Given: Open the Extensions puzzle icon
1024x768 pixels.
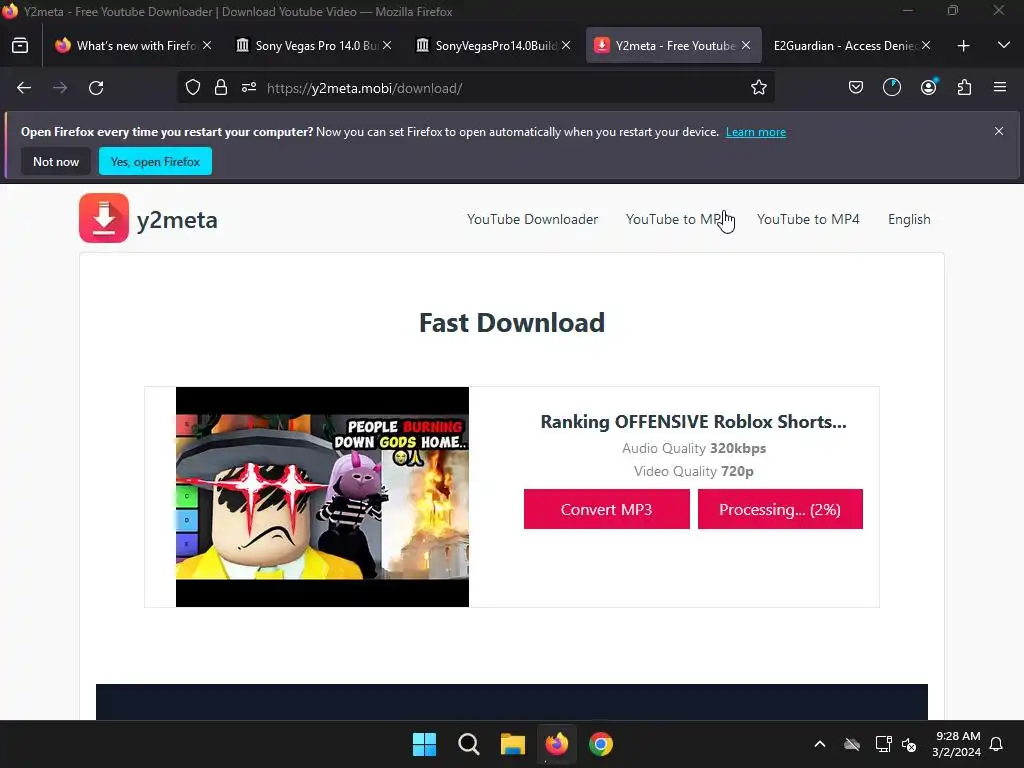Looking at the screenshot, I should pos(964,88).
